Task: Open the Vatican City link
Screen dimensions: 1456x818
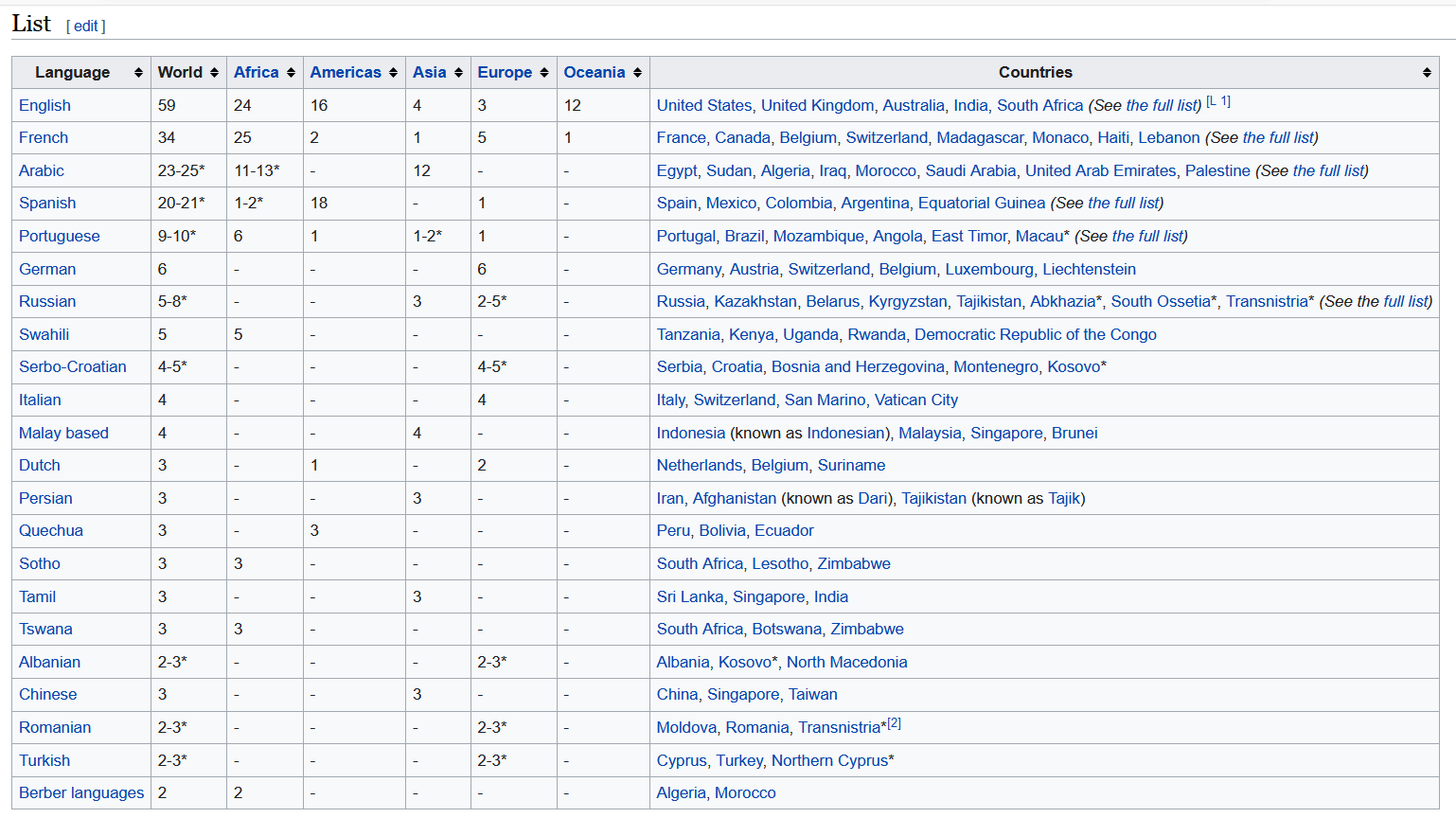Action: (x=916, y=400)
